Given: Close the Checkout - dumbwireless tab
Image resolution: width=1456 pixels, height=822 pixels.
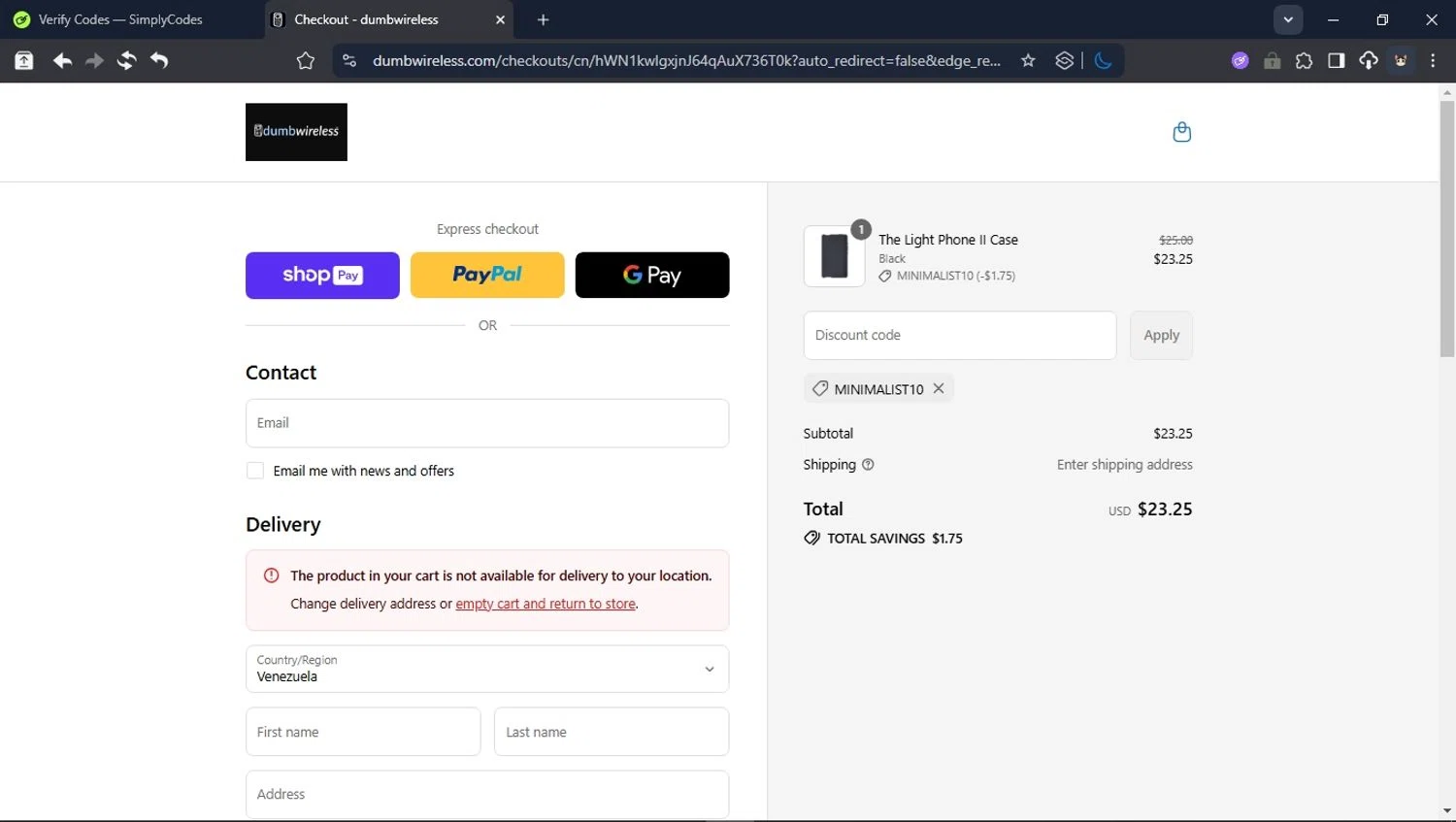Looking at the screenshot, I should point(500,19).
